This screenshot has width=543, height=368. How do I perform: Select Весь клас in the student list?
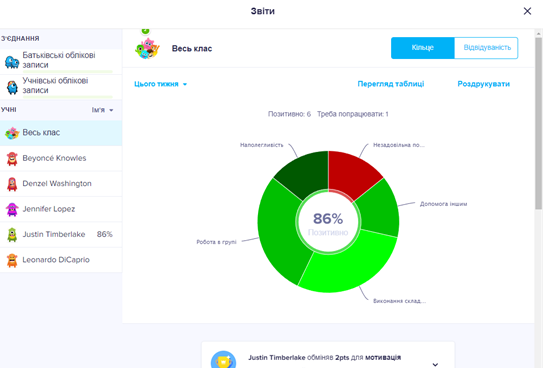[x=61, y=133]
